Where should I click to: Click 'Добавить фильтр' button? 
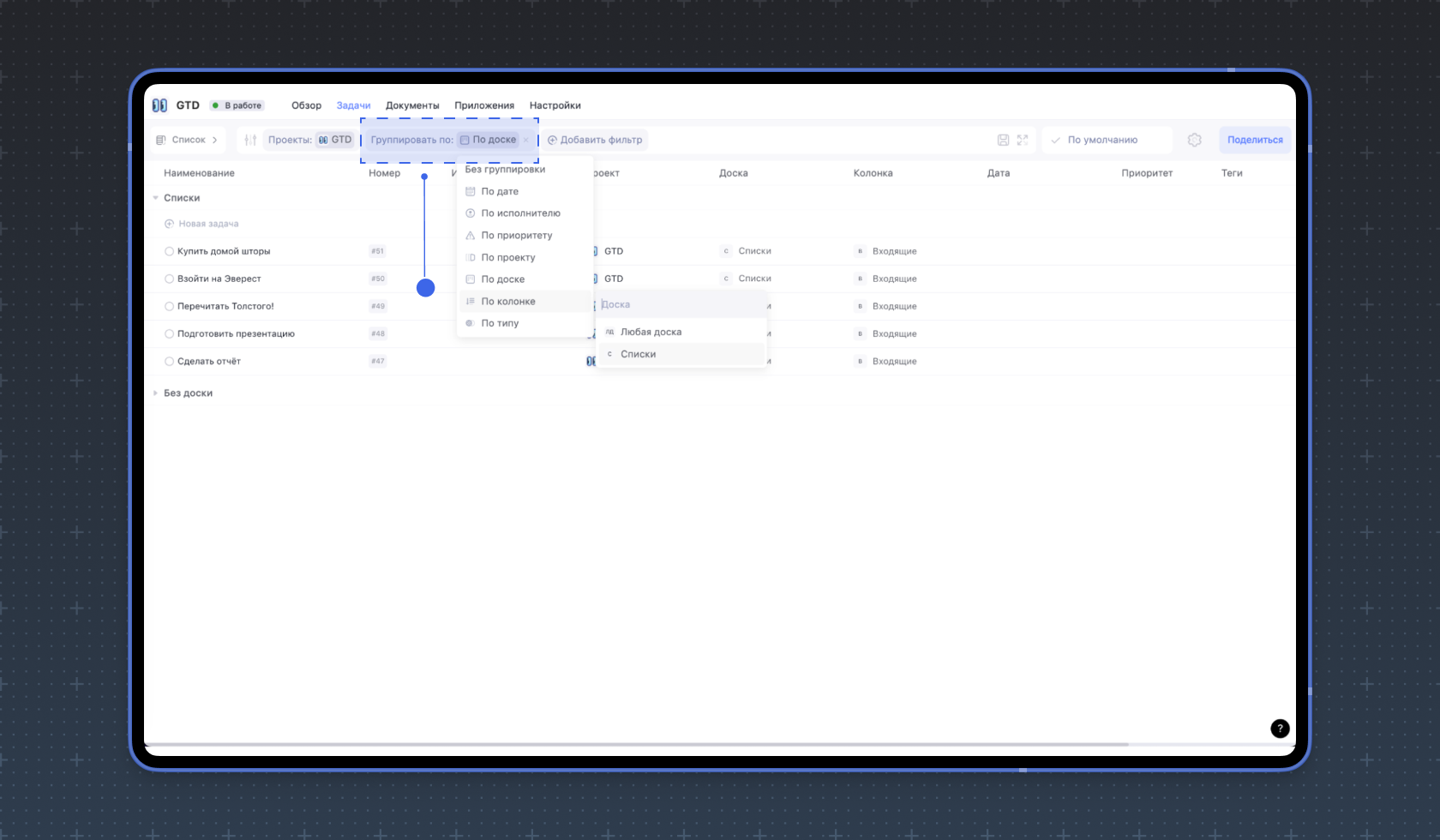(595, 140)
